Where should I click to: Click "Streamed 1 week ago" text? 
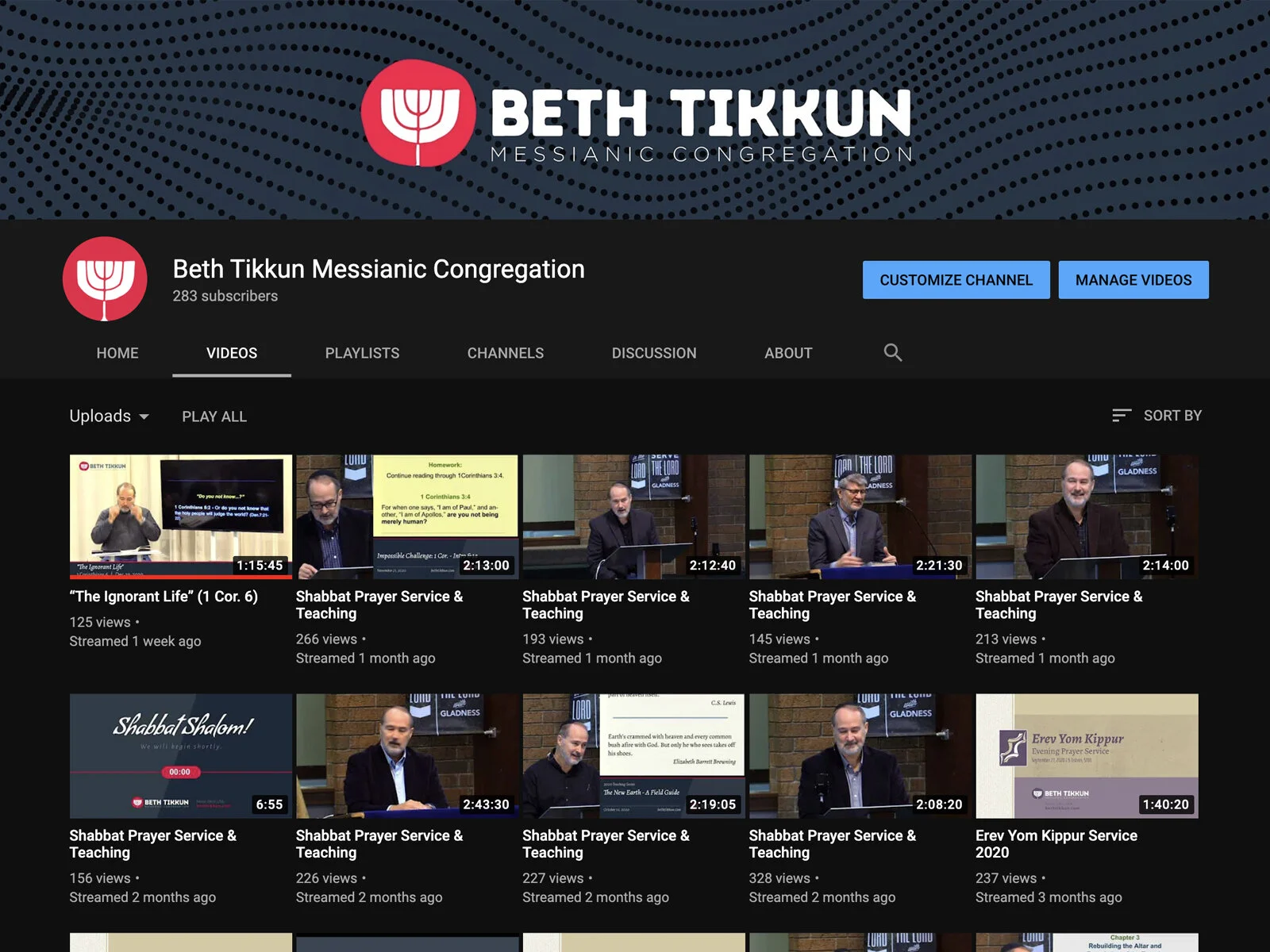135,641
